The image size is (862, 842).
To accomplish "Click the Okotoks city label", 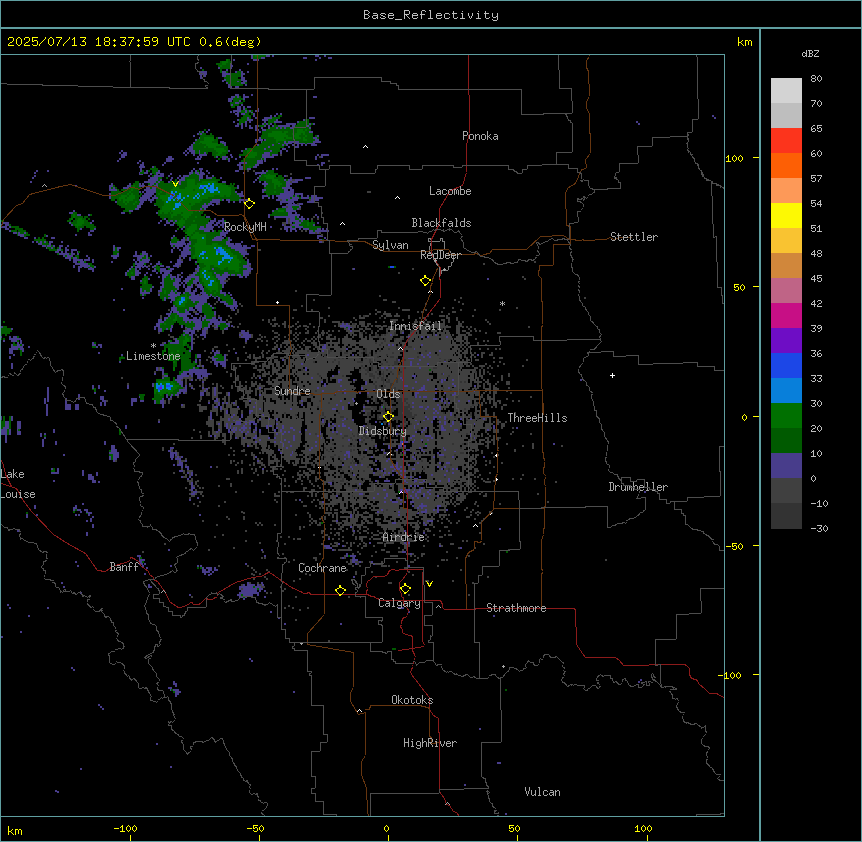I will pyautogui.click(x=412, y=700).
